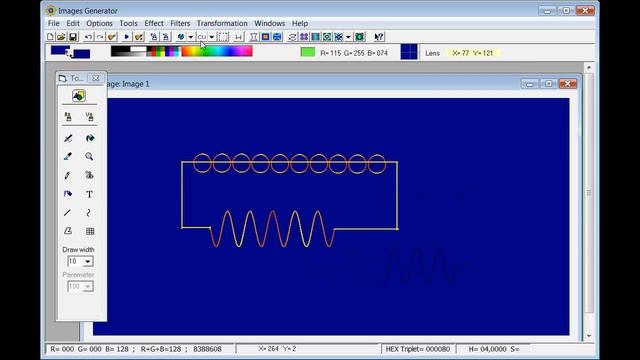Click the vertical scrollbar down arrow
Screen dimensions: 640x360
pyautogui.click(x=589, y=336)
